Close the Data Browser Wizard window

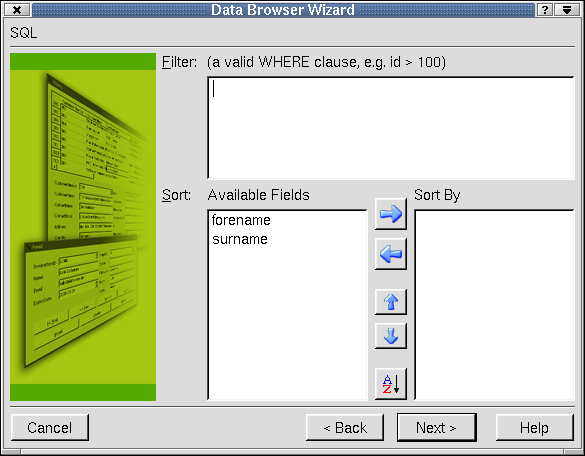pos(17,10)
